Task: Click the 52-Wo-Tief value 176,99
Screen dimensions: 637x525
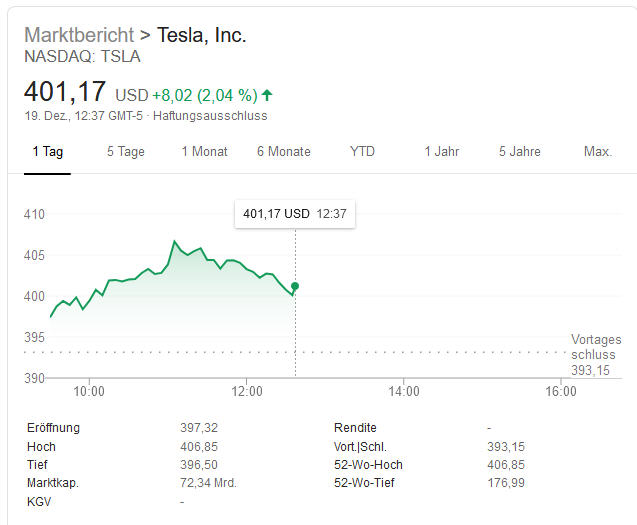Action: click(504, 483)
